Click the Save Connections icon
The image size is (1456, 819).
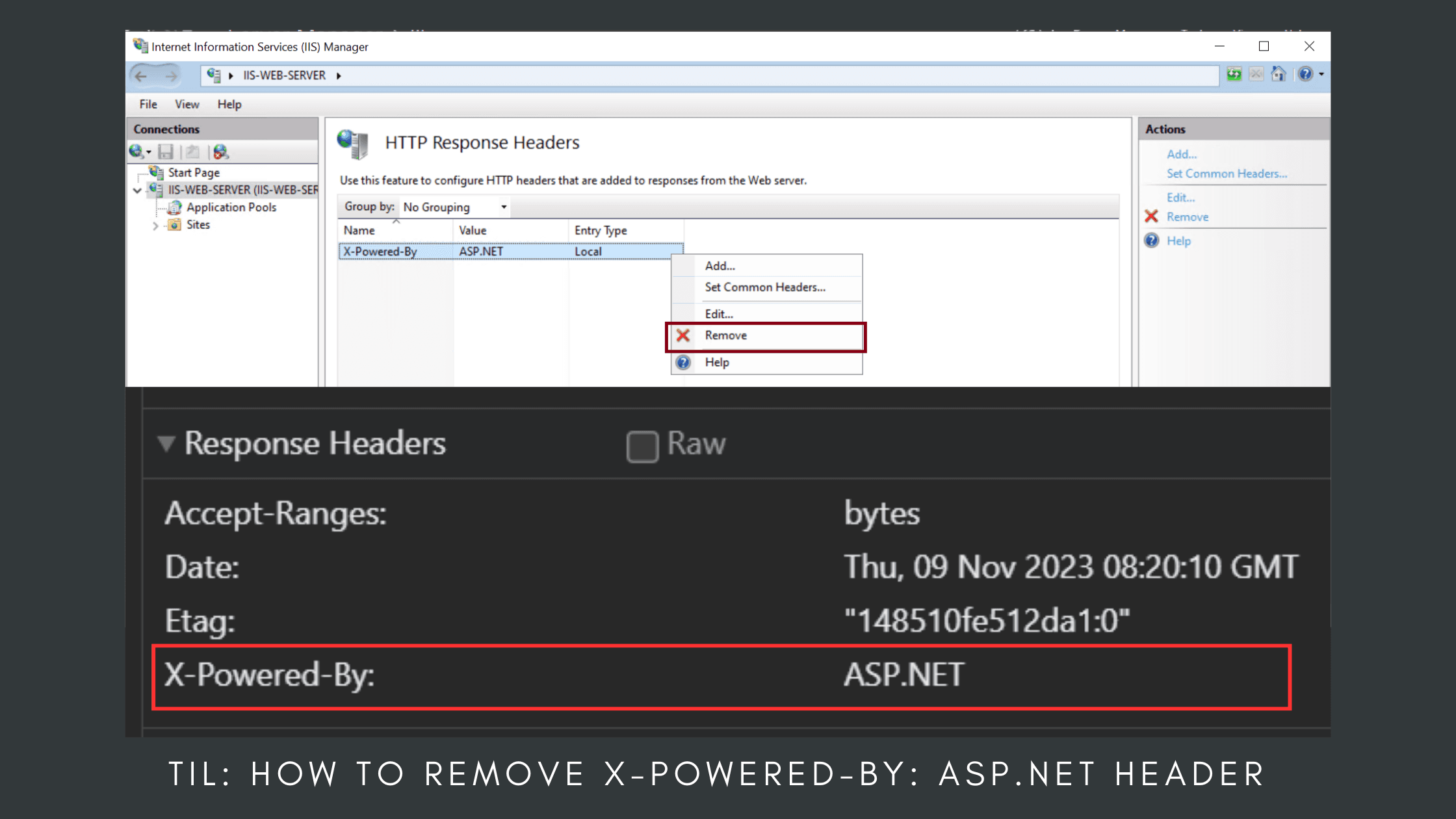tap(165, 151)
